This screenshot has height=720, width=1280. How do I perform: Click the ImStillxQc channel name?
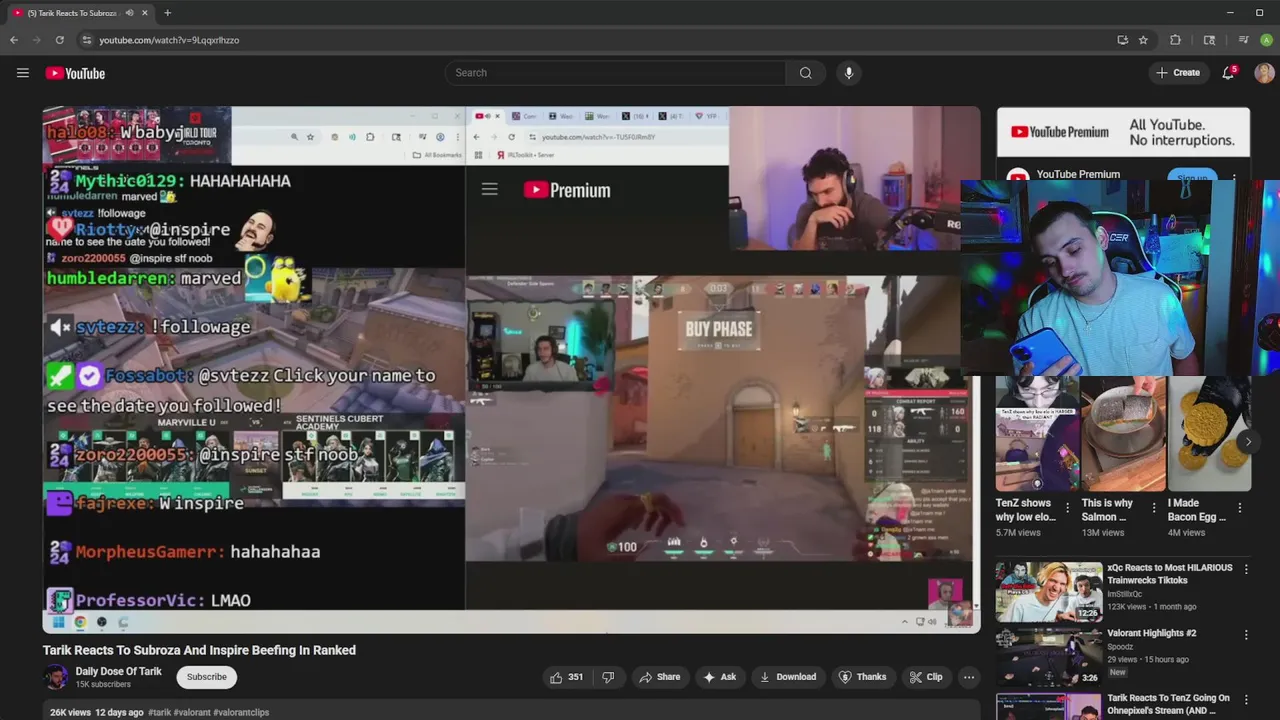[1131, 594]
